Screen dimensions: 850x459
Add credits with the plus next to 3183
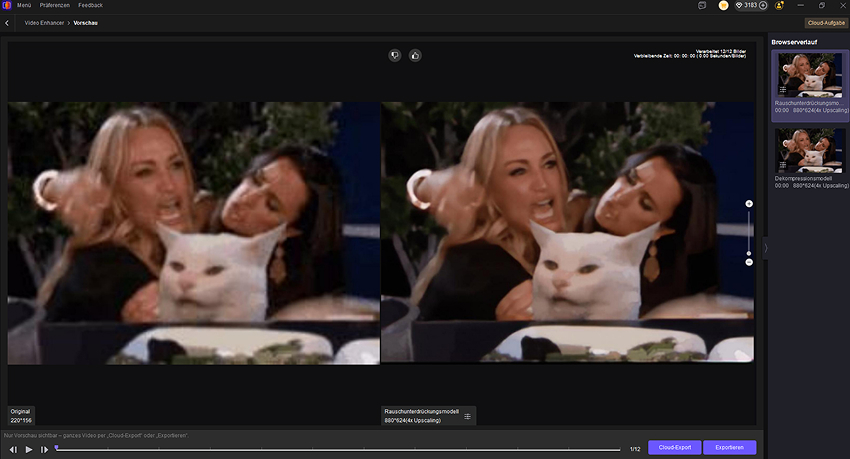(x=763, y=5)
